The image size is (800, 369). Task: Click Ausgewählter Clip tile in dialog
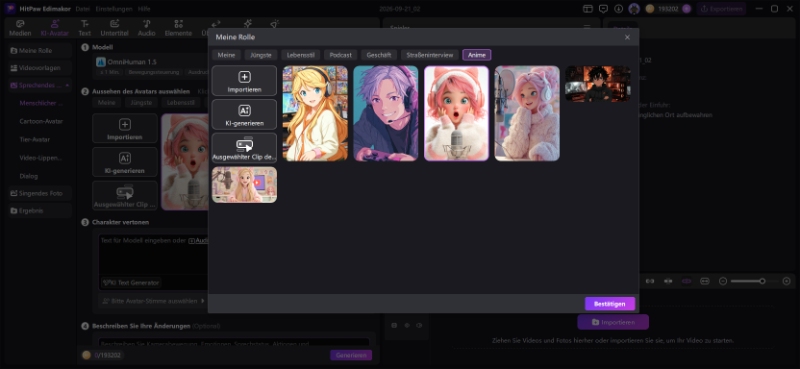(244, 148)
